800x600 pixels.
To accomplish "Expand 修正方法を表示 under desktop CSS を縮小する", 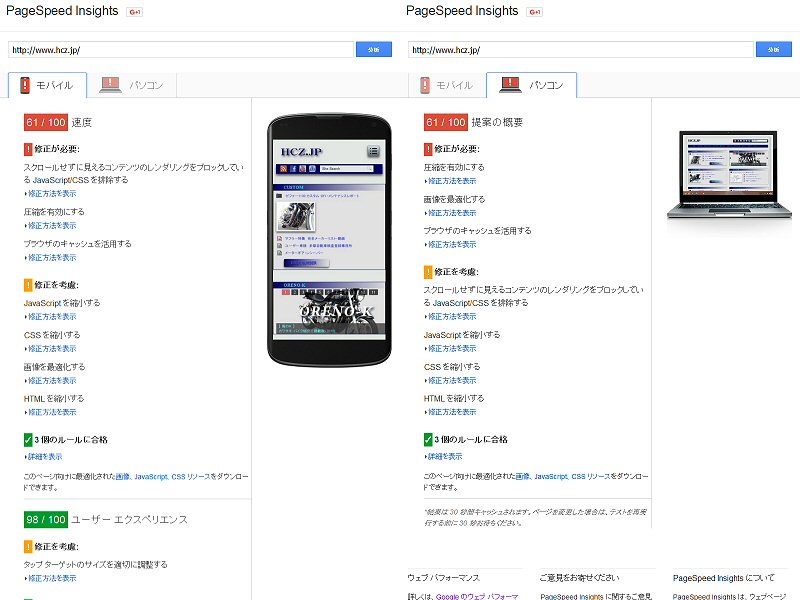I will [452, 381].
